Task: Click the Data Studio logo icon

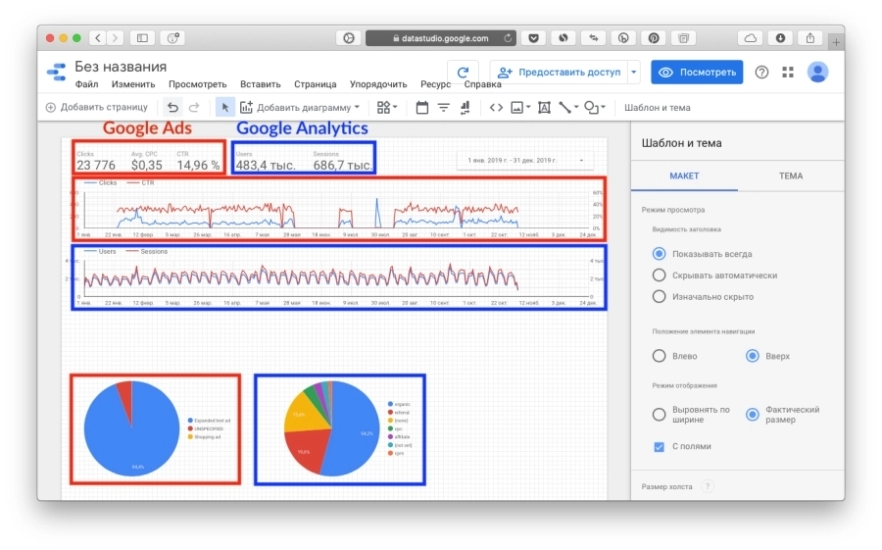Action: [56, 72]
